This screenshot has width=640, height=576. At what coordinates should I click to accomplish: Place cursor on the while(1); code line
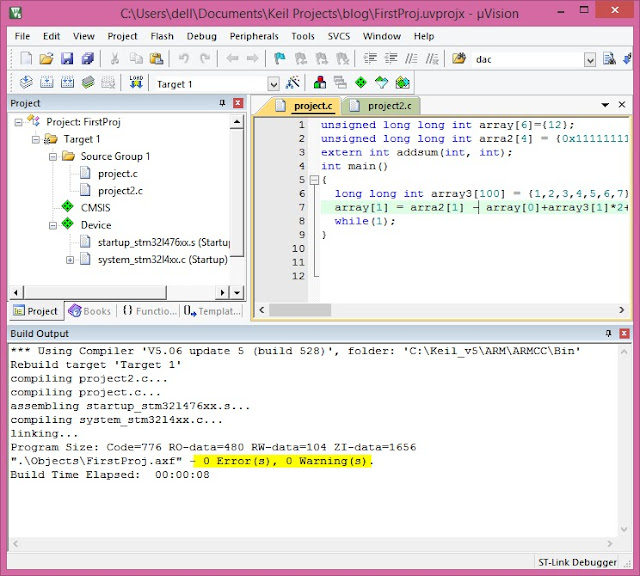pos(364,221)
